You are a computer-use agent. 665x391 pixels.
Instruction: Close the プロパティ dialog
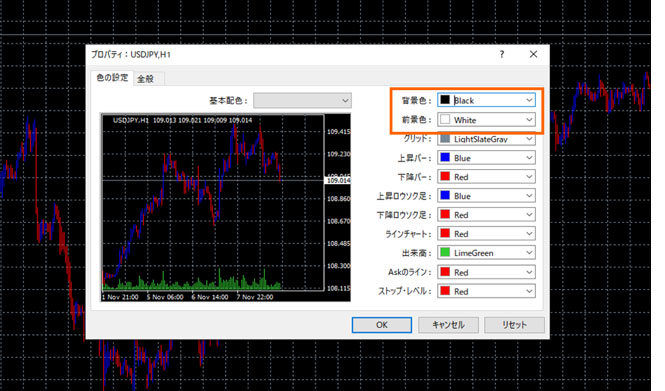(x=534, y=54)
